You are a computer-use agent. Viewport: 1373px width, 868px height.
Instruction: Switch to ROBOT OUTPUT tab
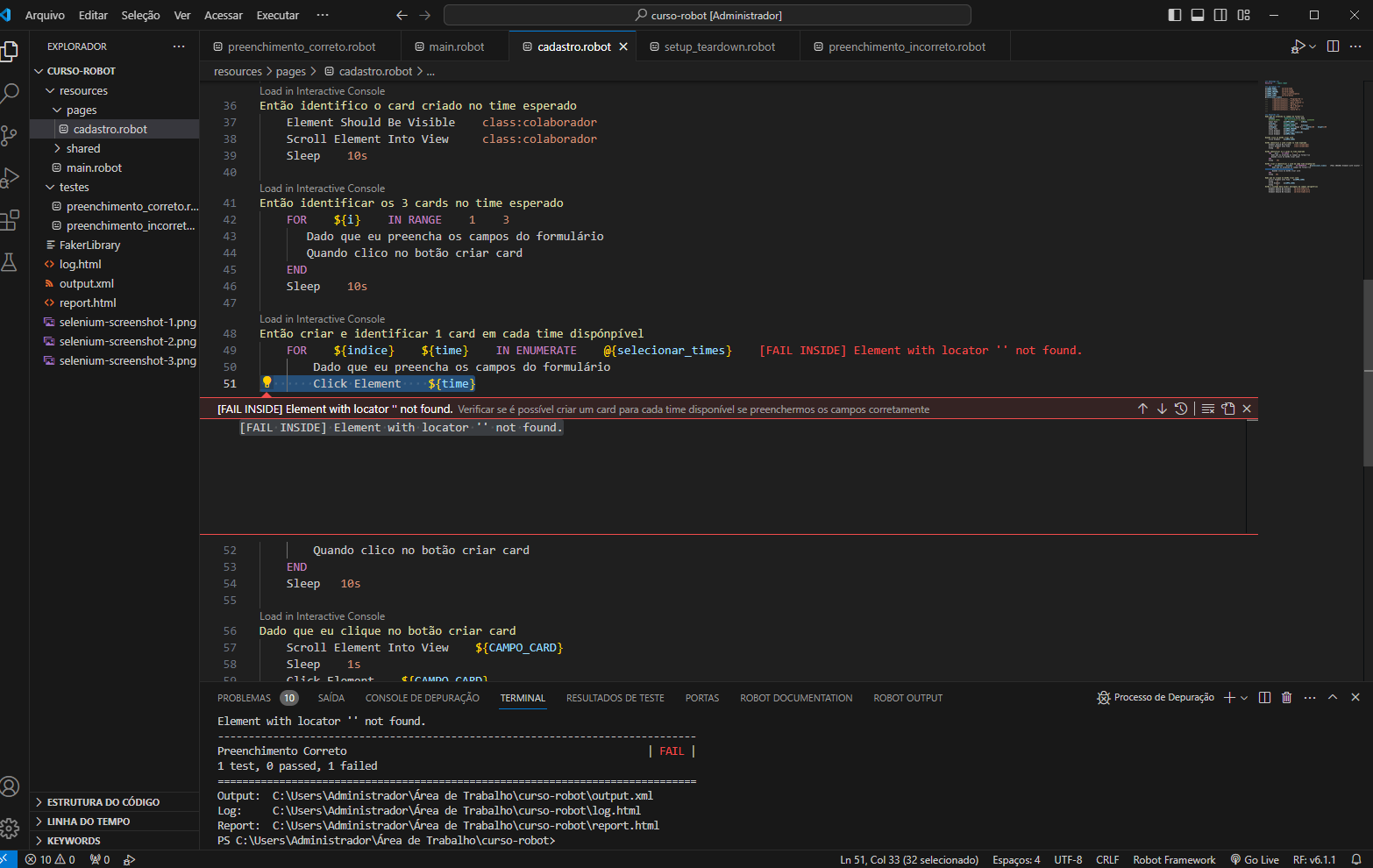click(907, 698)
